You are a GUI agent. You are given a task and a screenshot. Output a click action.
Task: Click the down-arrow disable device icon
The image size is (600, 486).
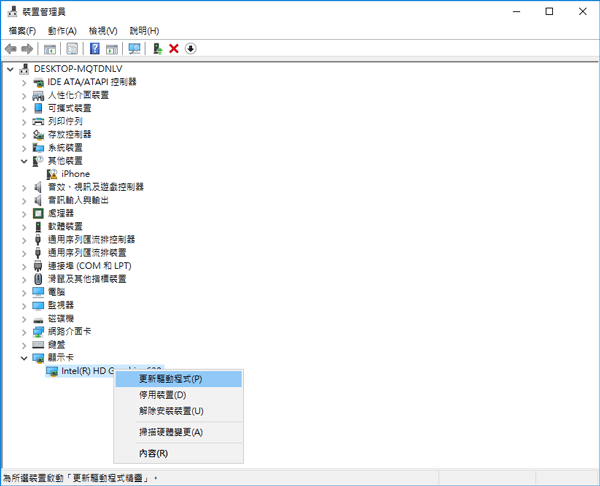point(191,49)
